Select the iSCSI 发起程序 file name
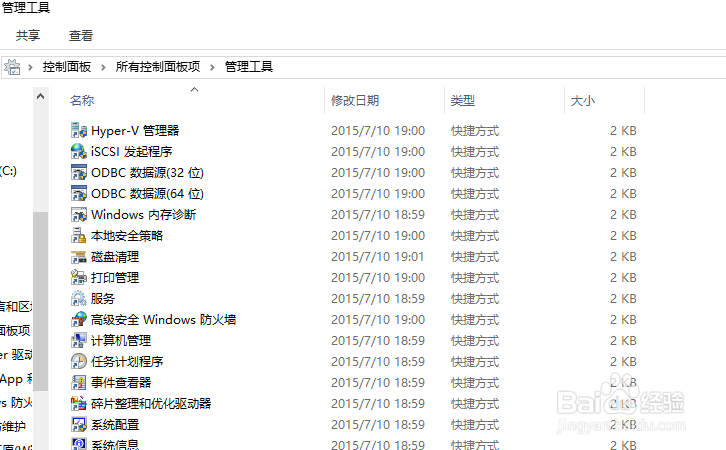 tap(131, 151)
